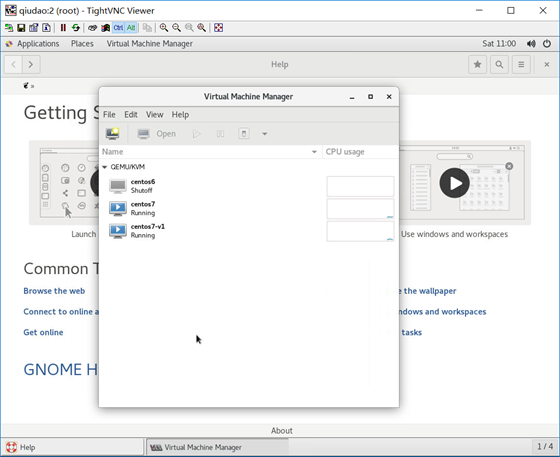Image resolution: width=560 pixels, height=457 pixels.
Task: Click the About link in Help
Action: click(x=281, y=431)
